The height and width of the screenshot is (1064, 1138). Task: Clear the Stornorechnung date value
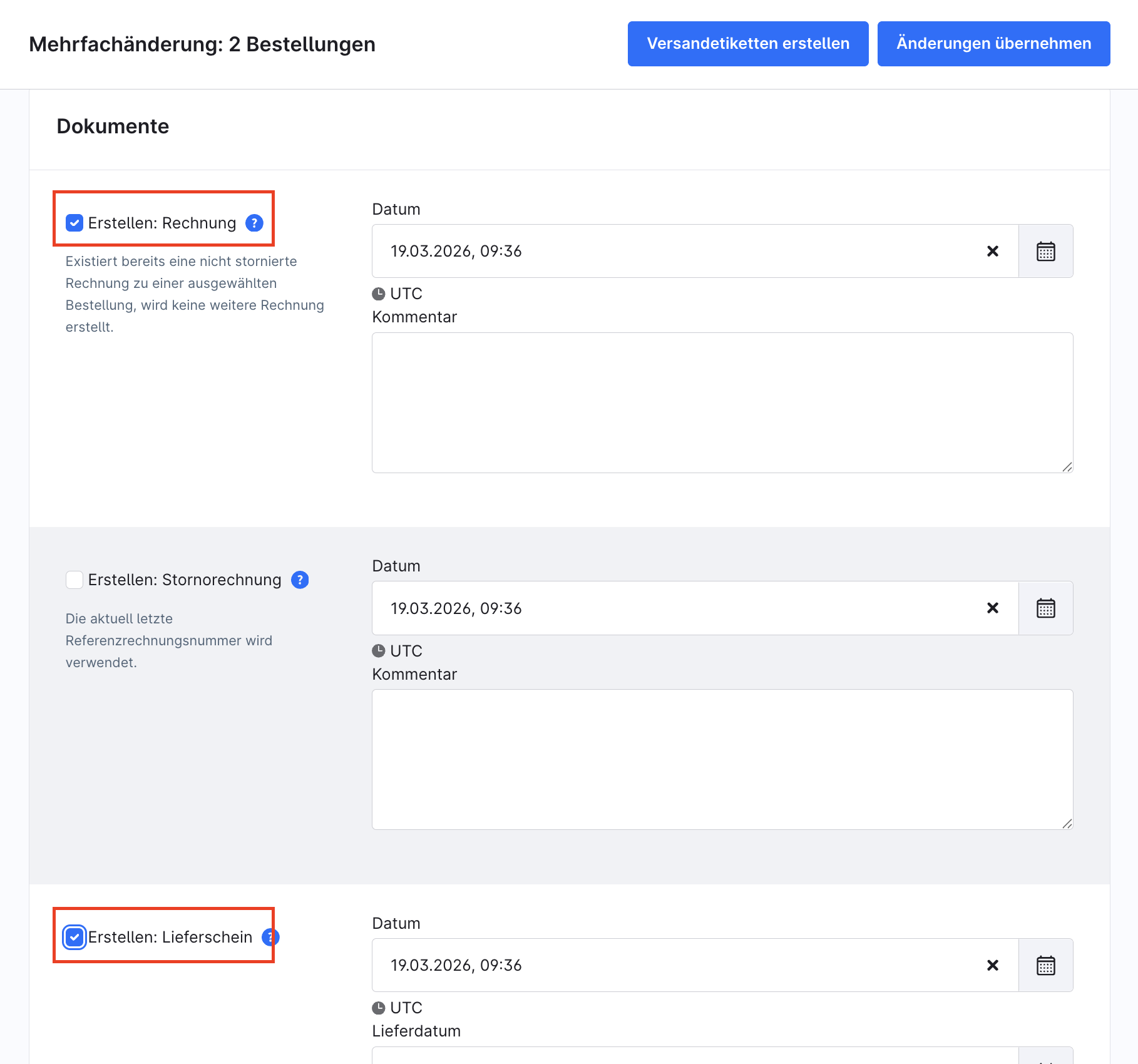[x=992, y=608]
